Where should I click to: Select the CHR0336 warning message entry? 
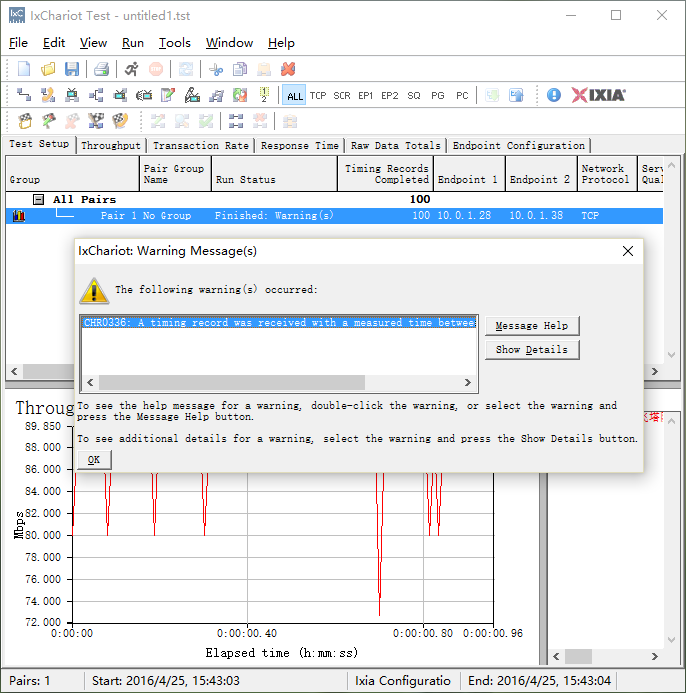click(x=279, y=323)
